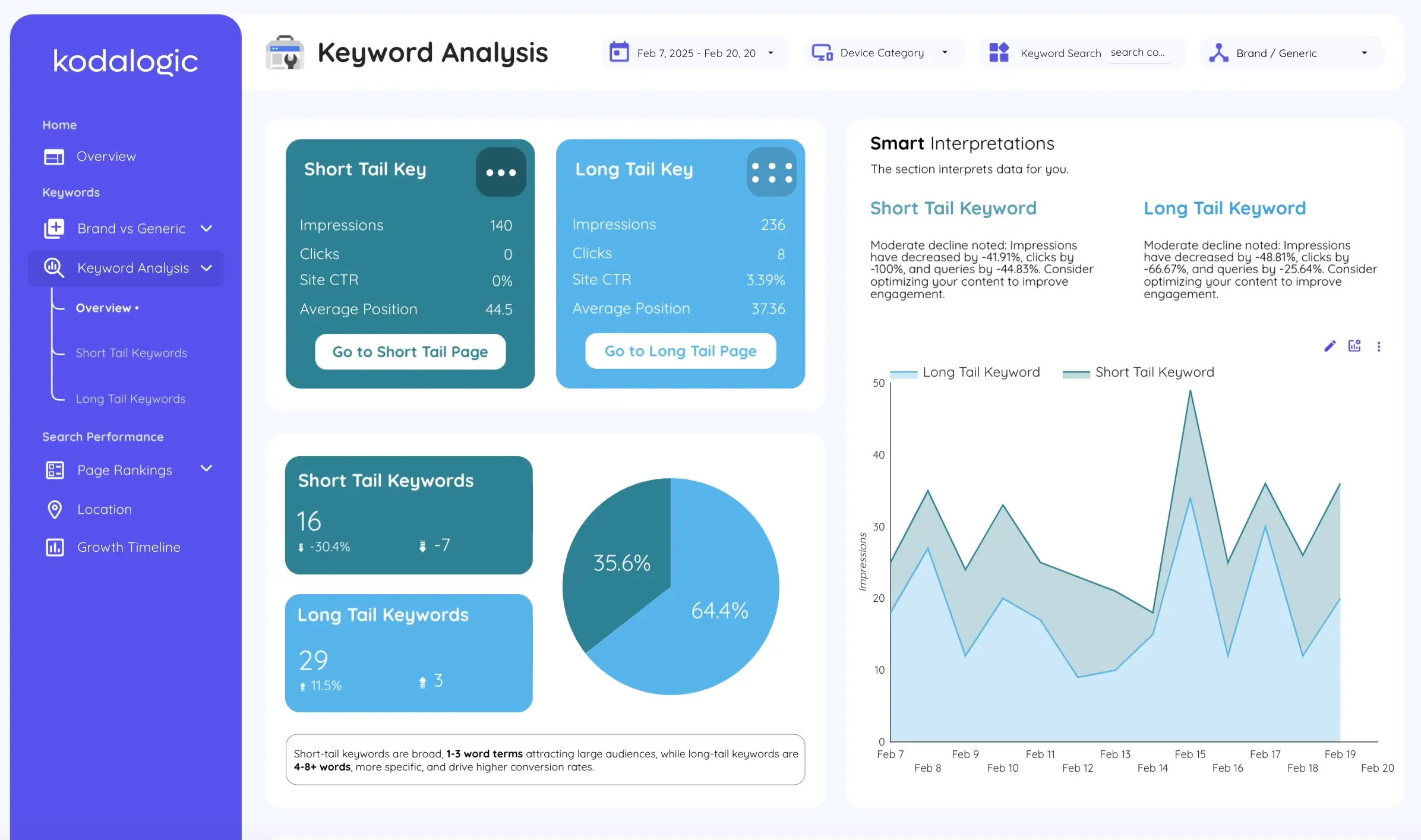Click the 35.6% pie slice
The image size is (1421, 840).
(x=621, y=563)
